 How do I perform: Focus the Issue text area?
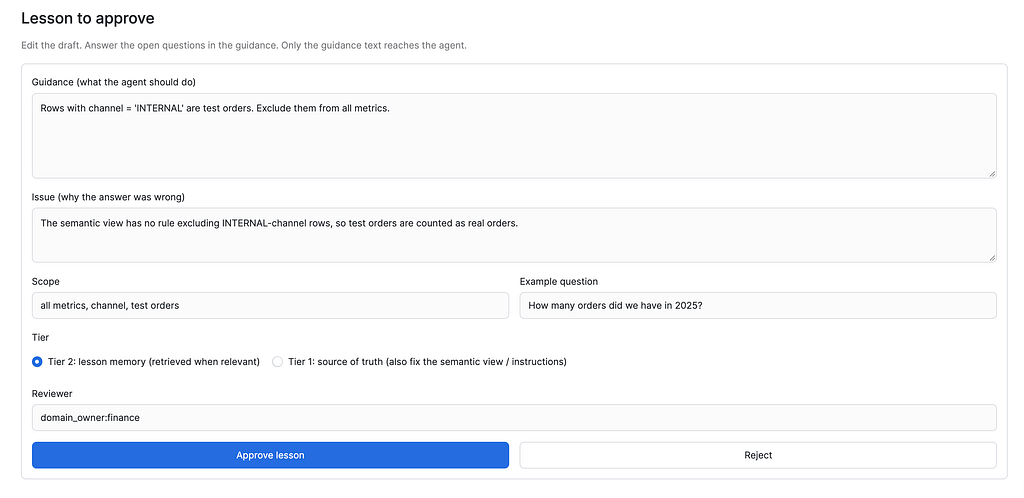tap(514, 235)
